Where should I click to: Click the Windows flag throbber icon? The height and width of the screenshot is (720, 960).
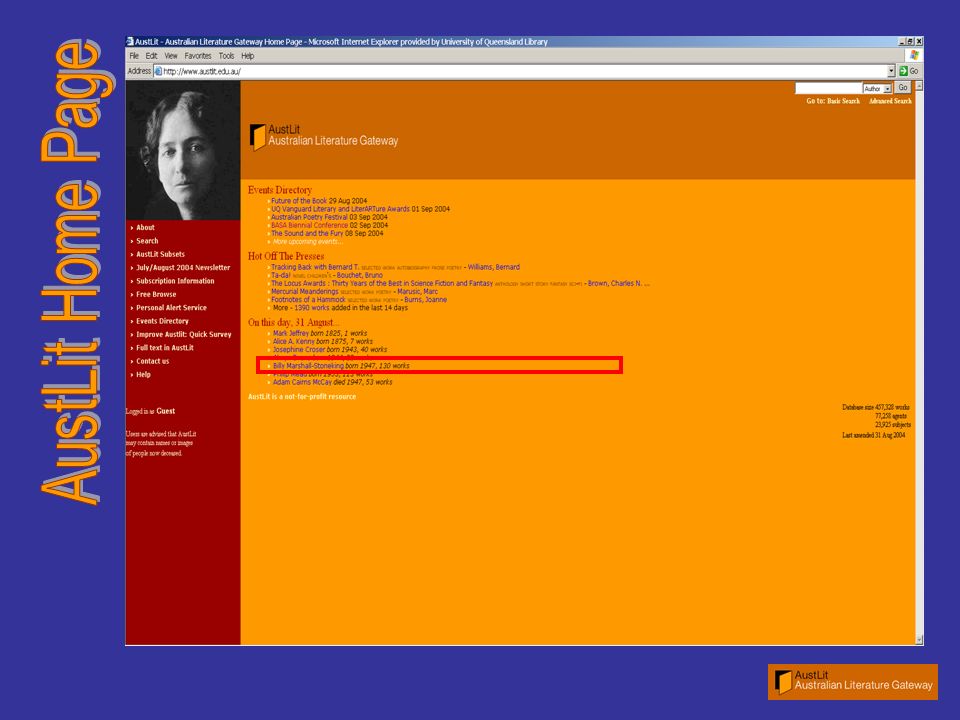[x=914, y=55]
